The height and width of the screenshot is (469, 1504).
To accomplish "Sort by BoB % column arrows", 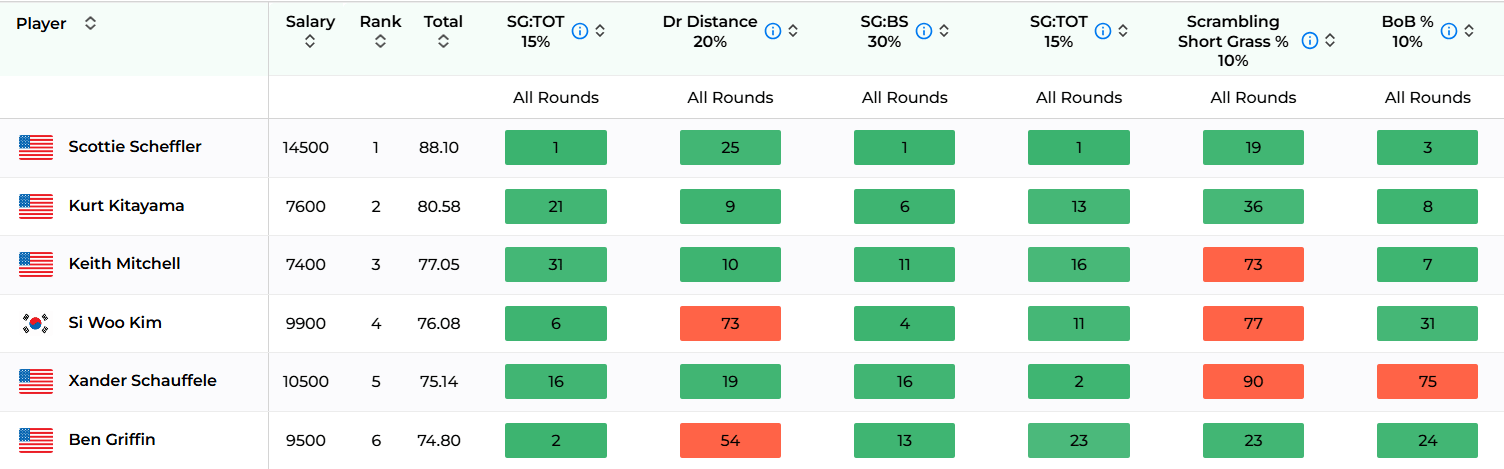I will (1469, 31).
